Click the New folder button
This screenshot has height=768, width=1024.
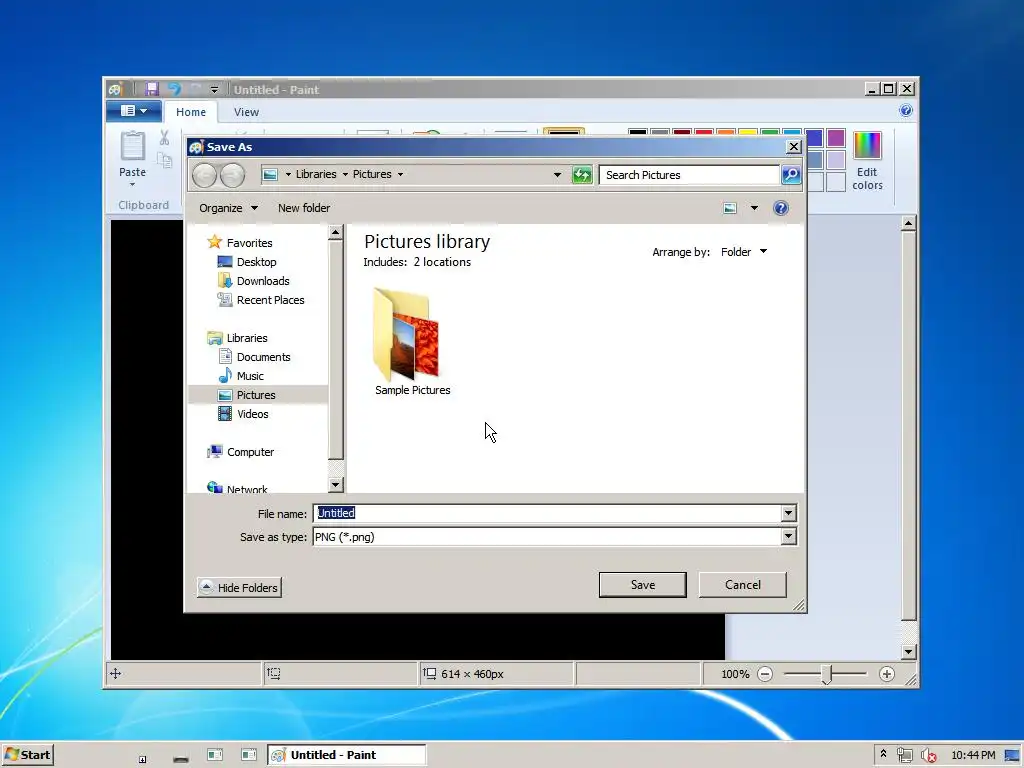click(x=304, y=208)
